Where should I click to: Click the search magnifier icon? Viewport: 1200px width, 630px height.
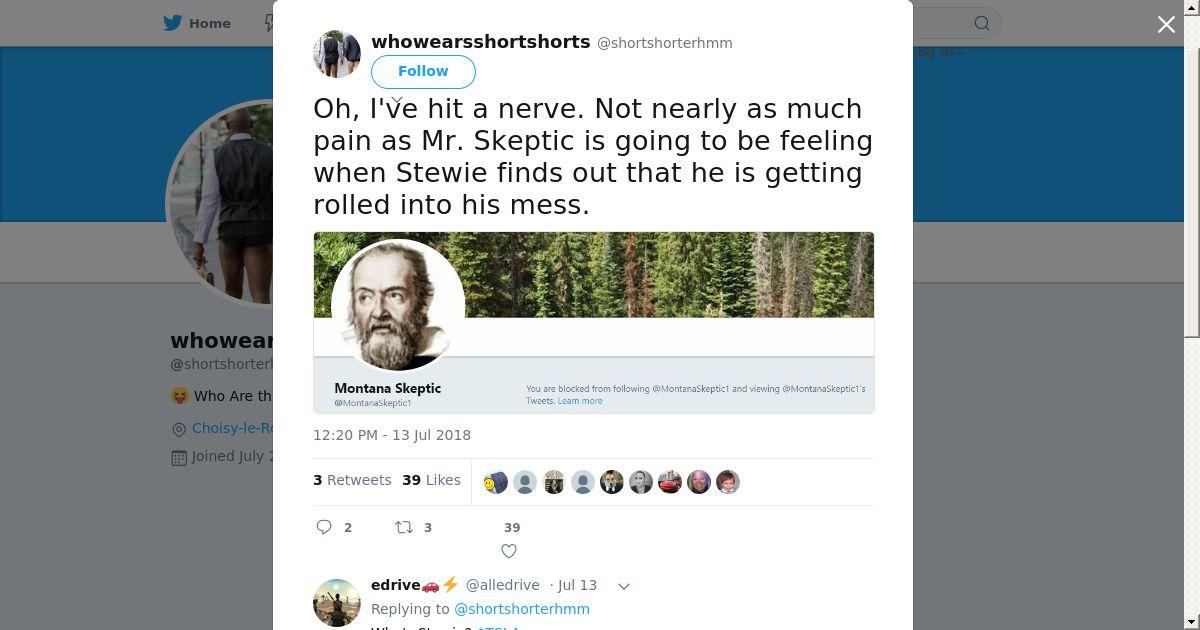tap(982, 23)
